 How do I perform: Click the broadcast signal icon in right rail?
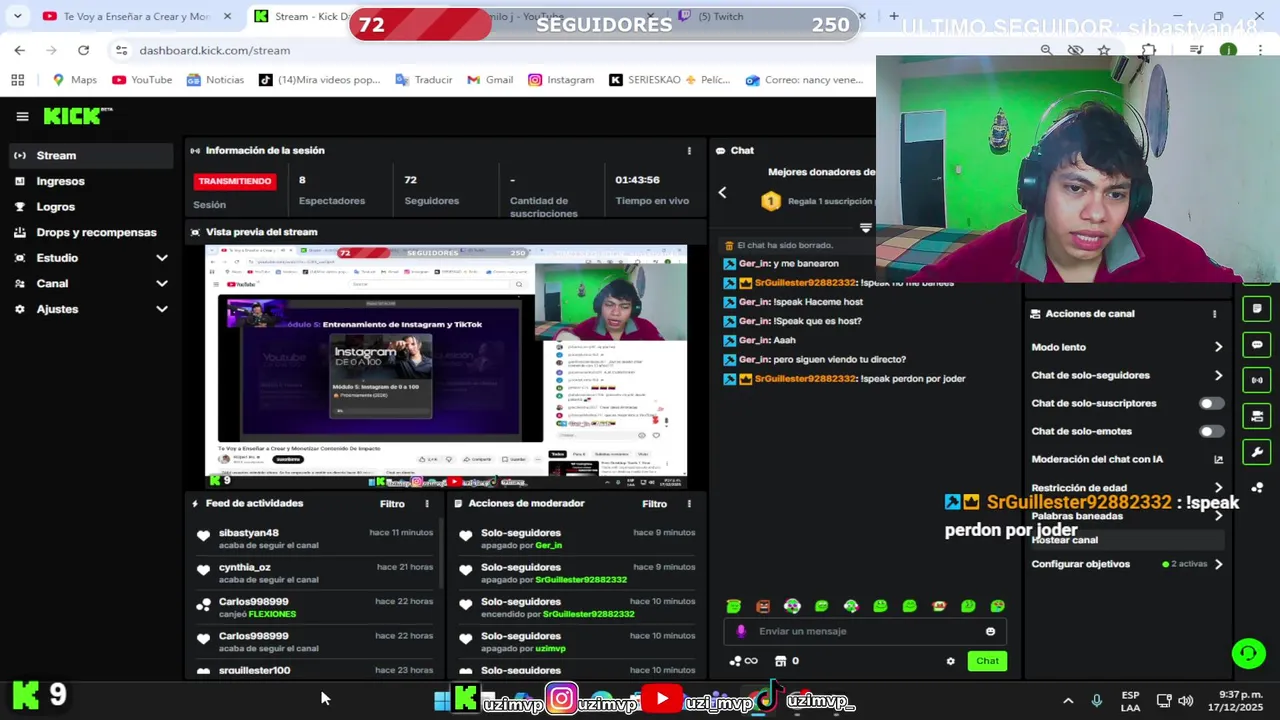pos(1257,380)
